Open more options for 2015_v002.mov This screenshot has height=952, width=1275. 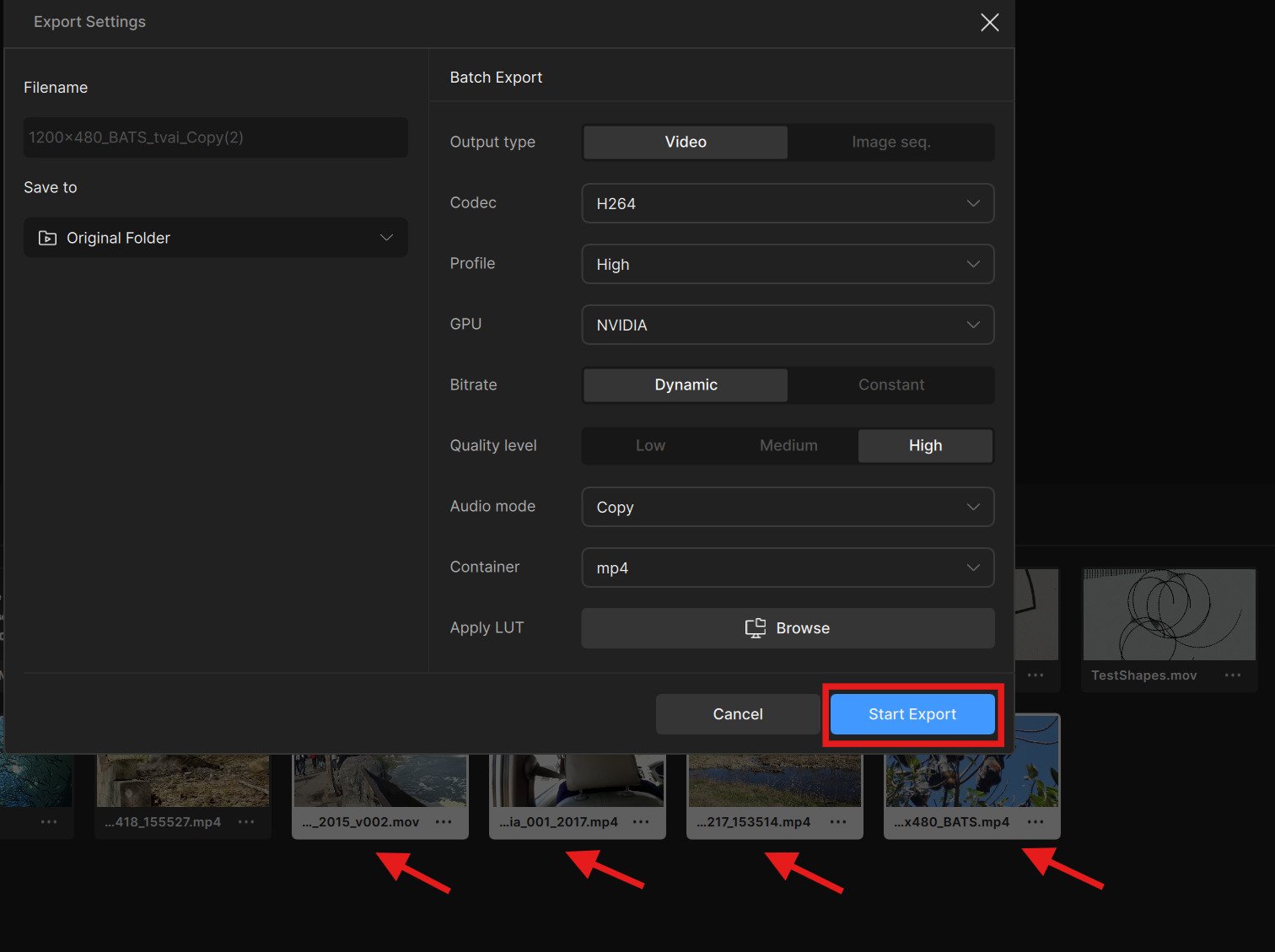[x=444, y=822]
